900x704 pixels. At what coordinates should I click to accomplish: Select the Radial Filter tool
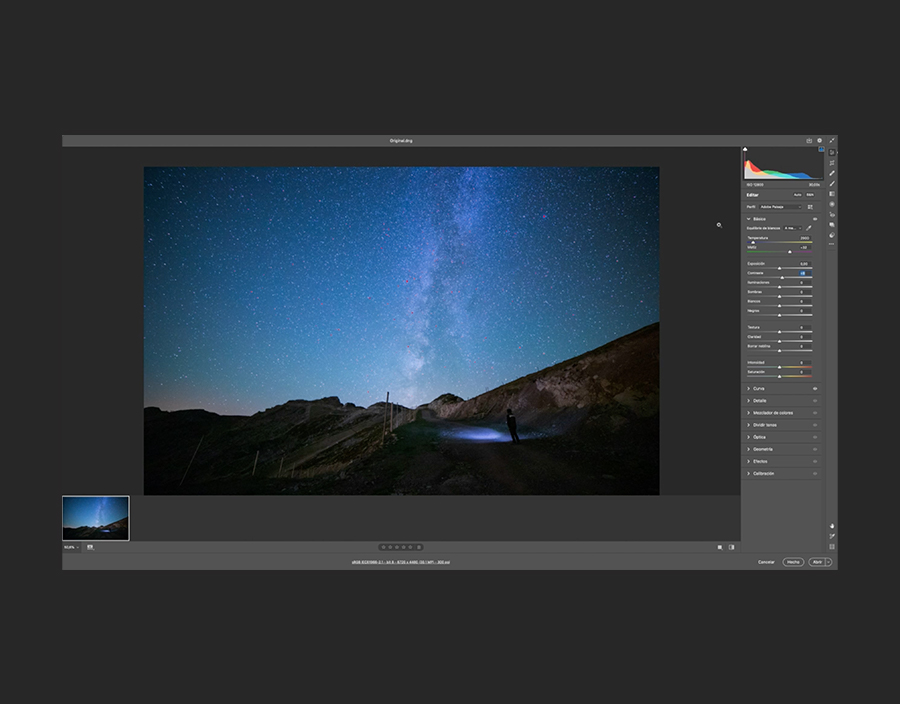click(x=832, y=204)
